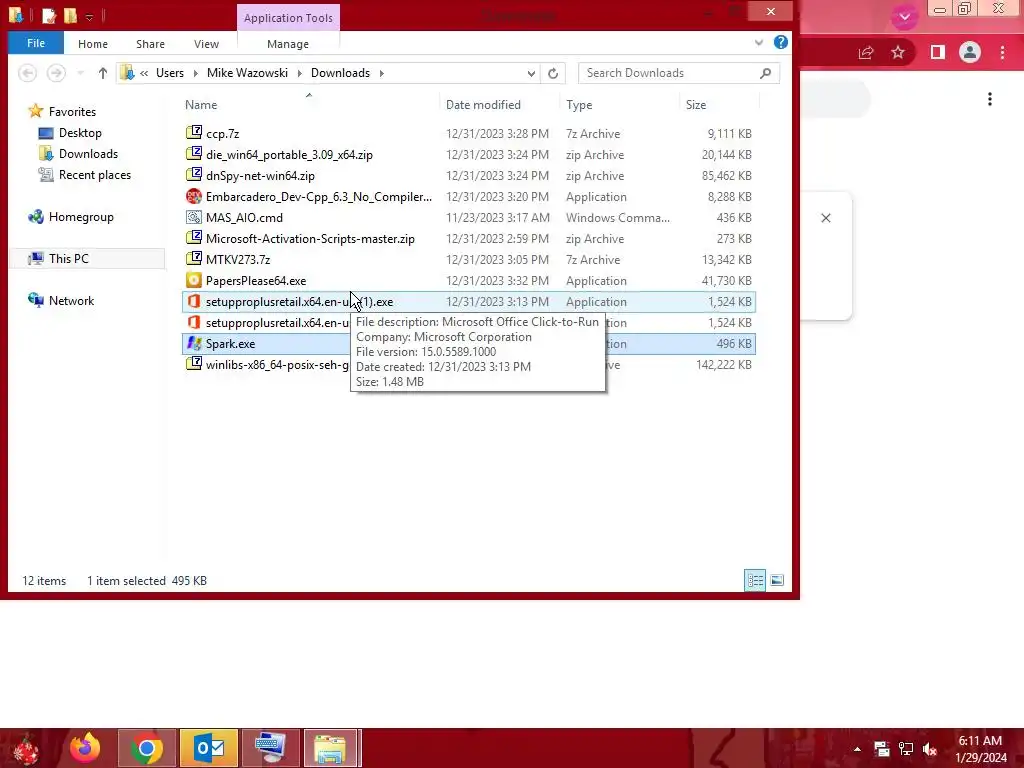The width and height of the screenshot is (1024, 768).
Task: Go up one folder level with Up arrow
Action: (x=103, y=73)
